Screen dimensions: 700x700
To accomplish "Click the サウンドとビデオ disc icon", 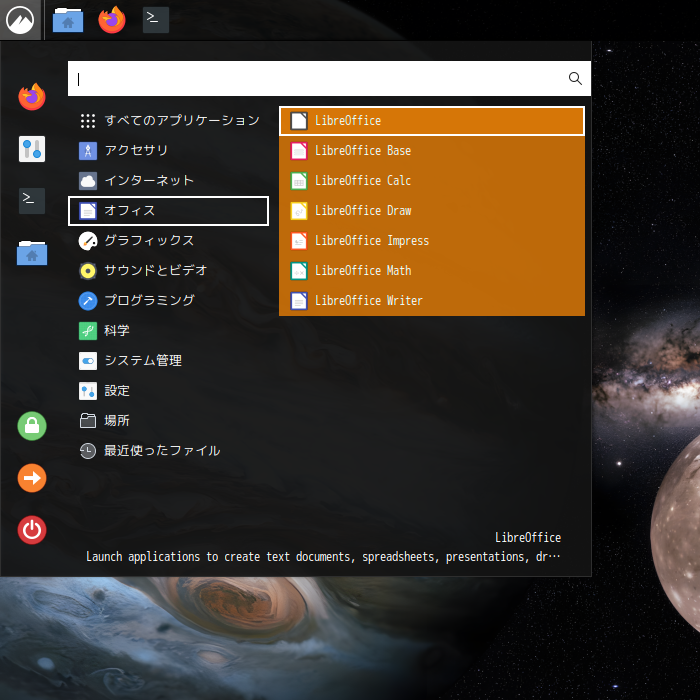I will [88, 271].
